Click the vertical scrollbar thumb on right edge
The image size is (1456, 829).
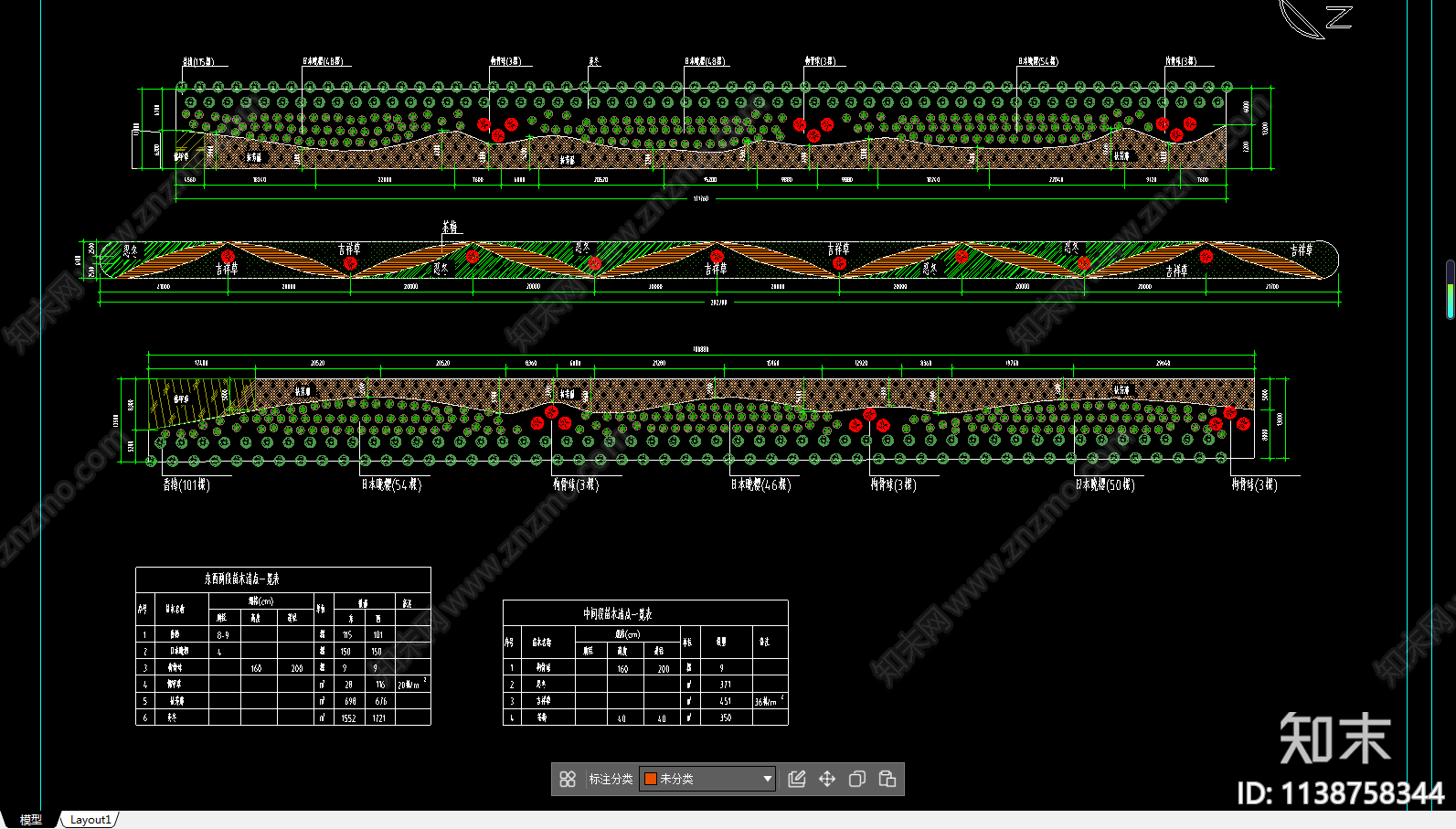(1450, 290)
